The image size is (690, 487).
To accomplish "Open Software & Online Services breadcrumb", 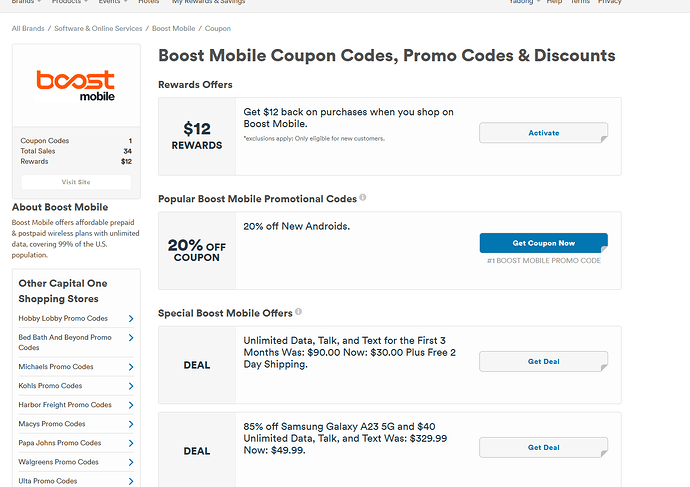I will 98,29.
